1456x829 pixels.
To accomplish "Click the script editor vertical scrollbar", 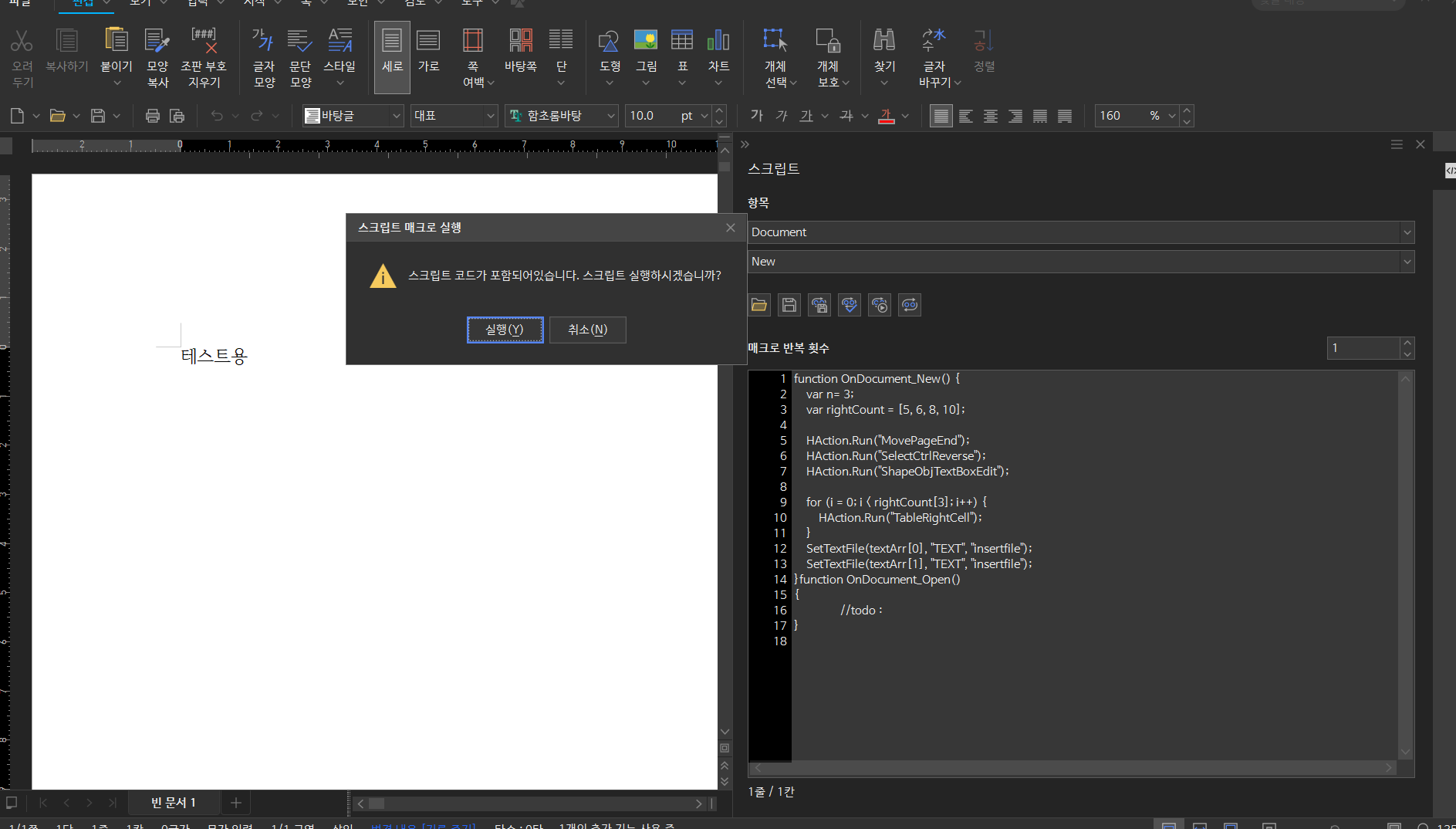I will [x=1406, y=565].
